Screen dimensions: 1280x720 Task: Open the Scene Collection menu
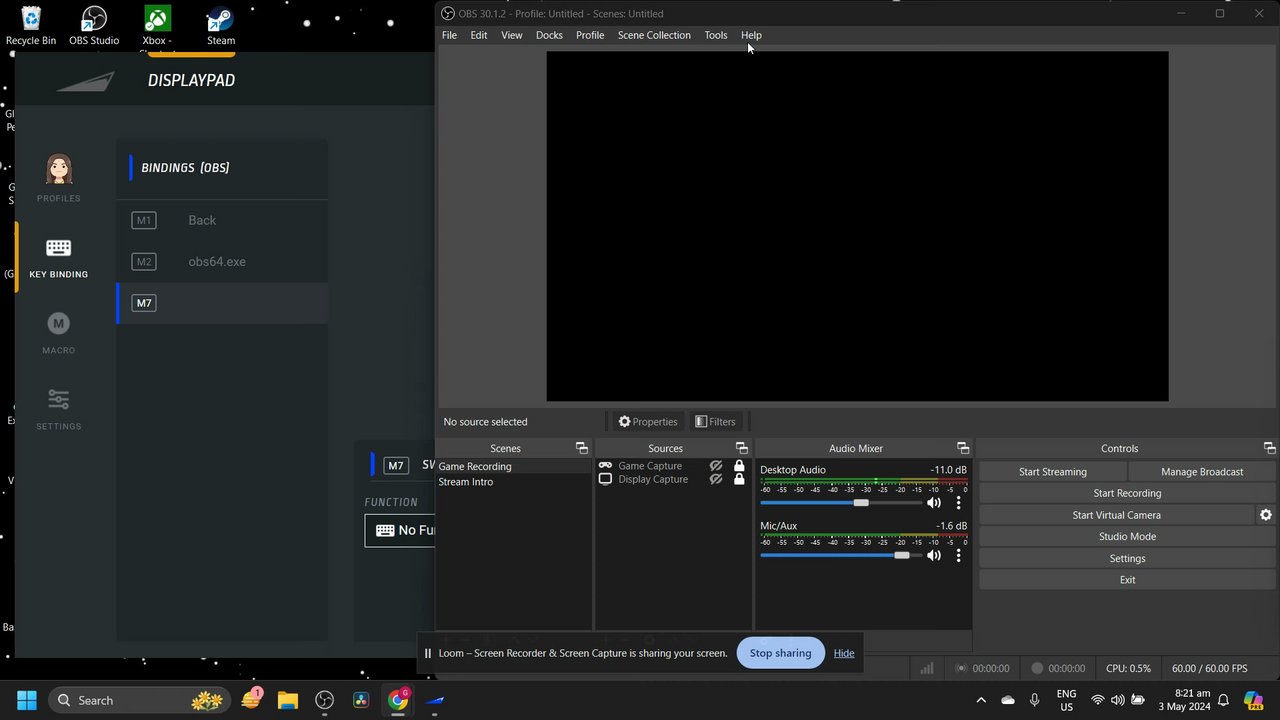coord(654,35)
